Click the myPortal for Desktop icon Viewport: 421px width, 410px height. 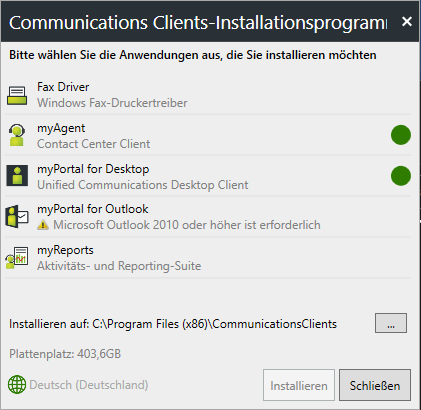(x=17, y=176)
